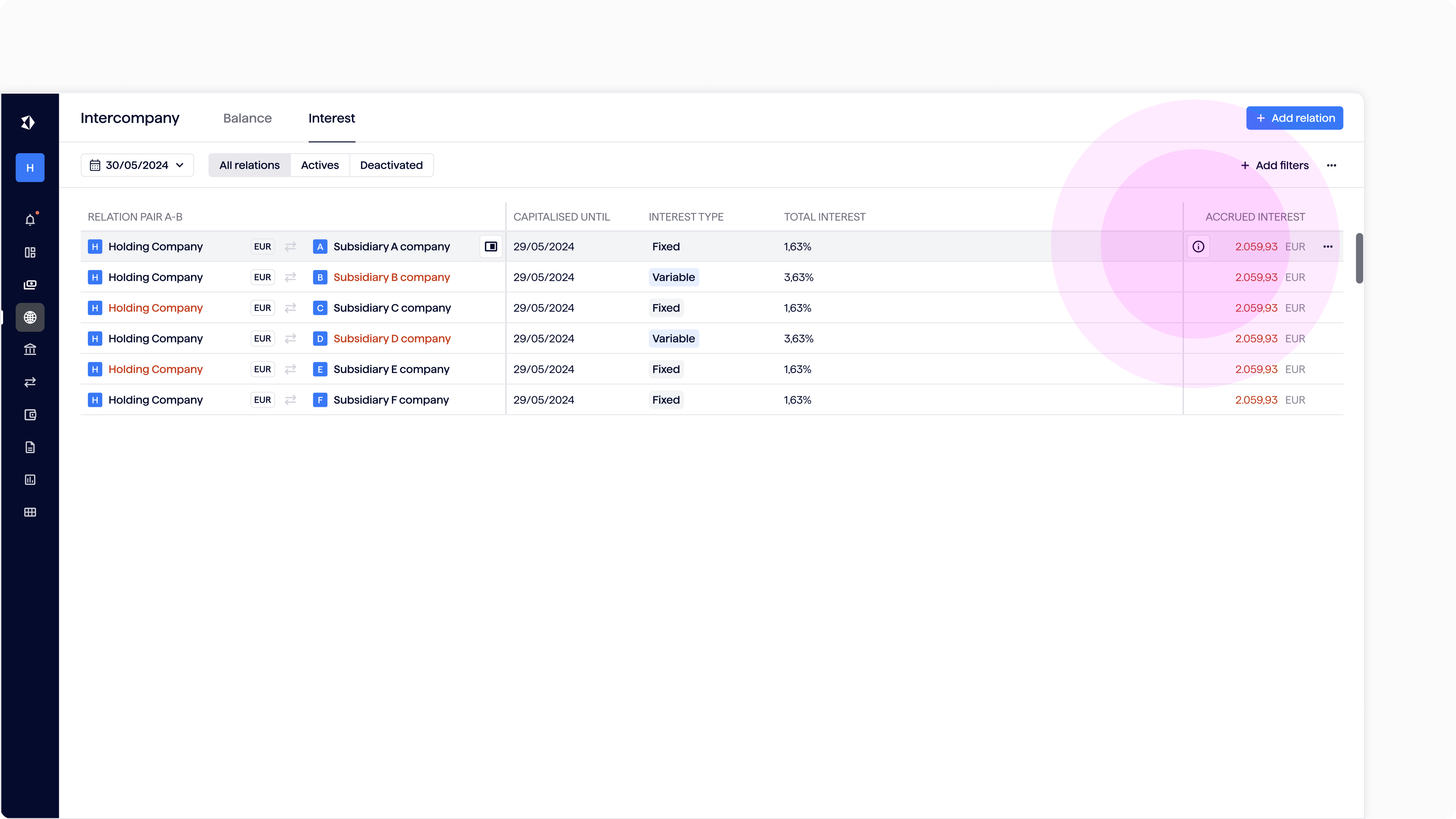
Task: Open the H company avatar in sidebar
Action: pos(30,168)
